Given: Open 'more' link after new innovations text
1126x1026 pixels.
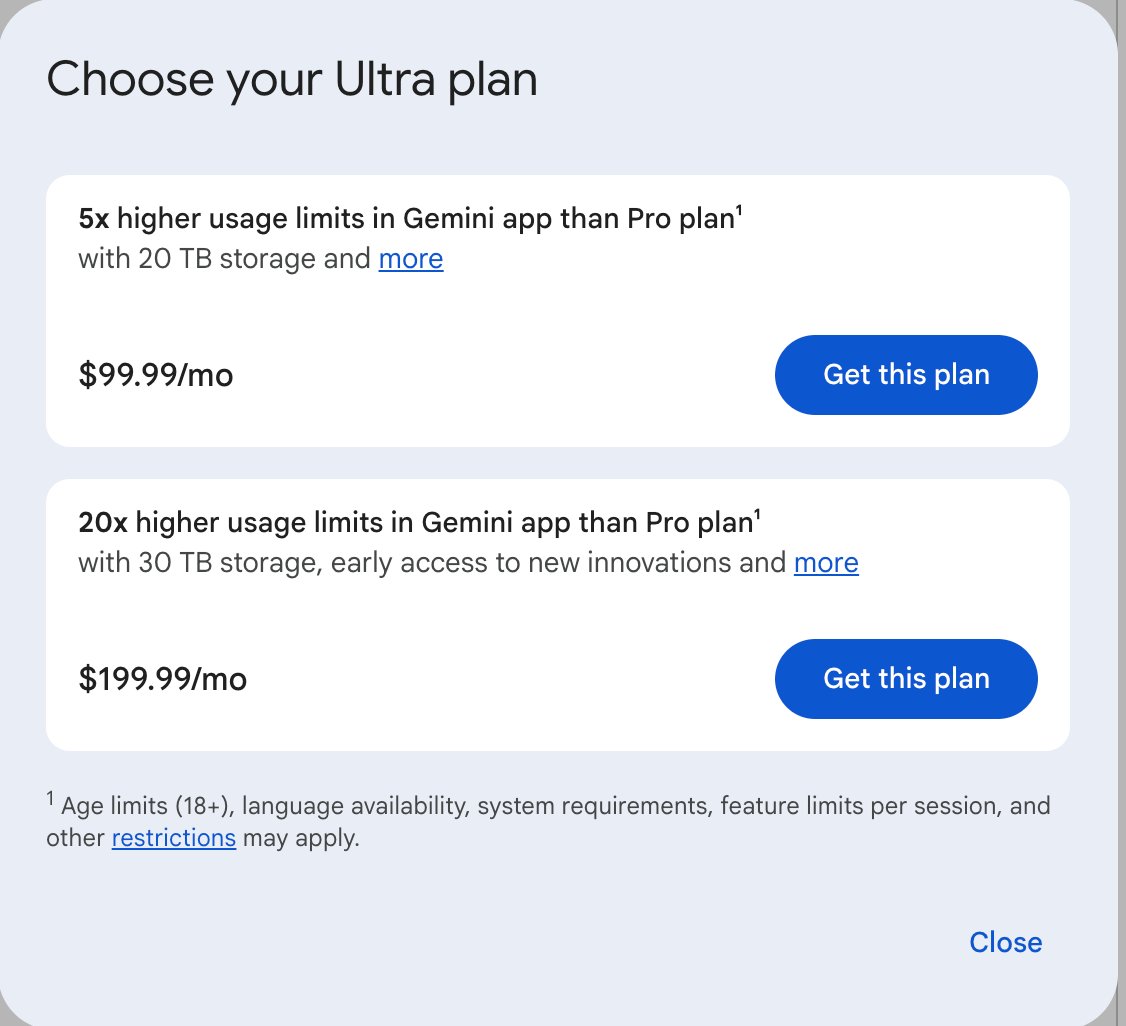Looking at the screenshot, I should pos(826,563).
